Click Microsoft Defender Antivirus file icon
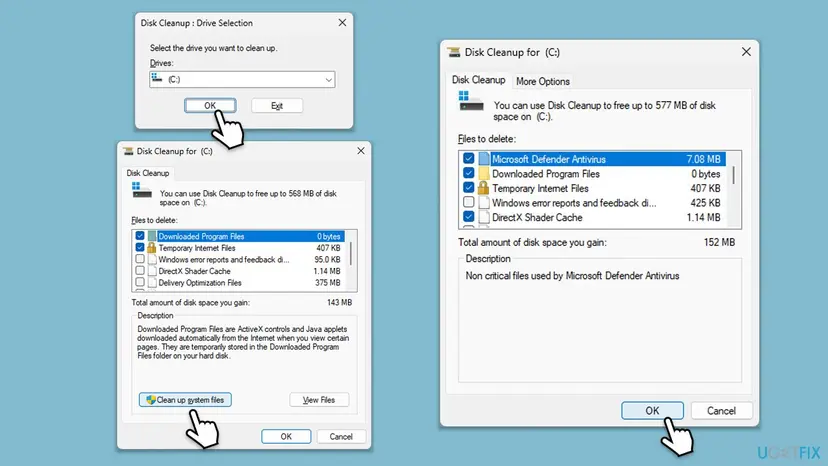 (x=484, y=159)
